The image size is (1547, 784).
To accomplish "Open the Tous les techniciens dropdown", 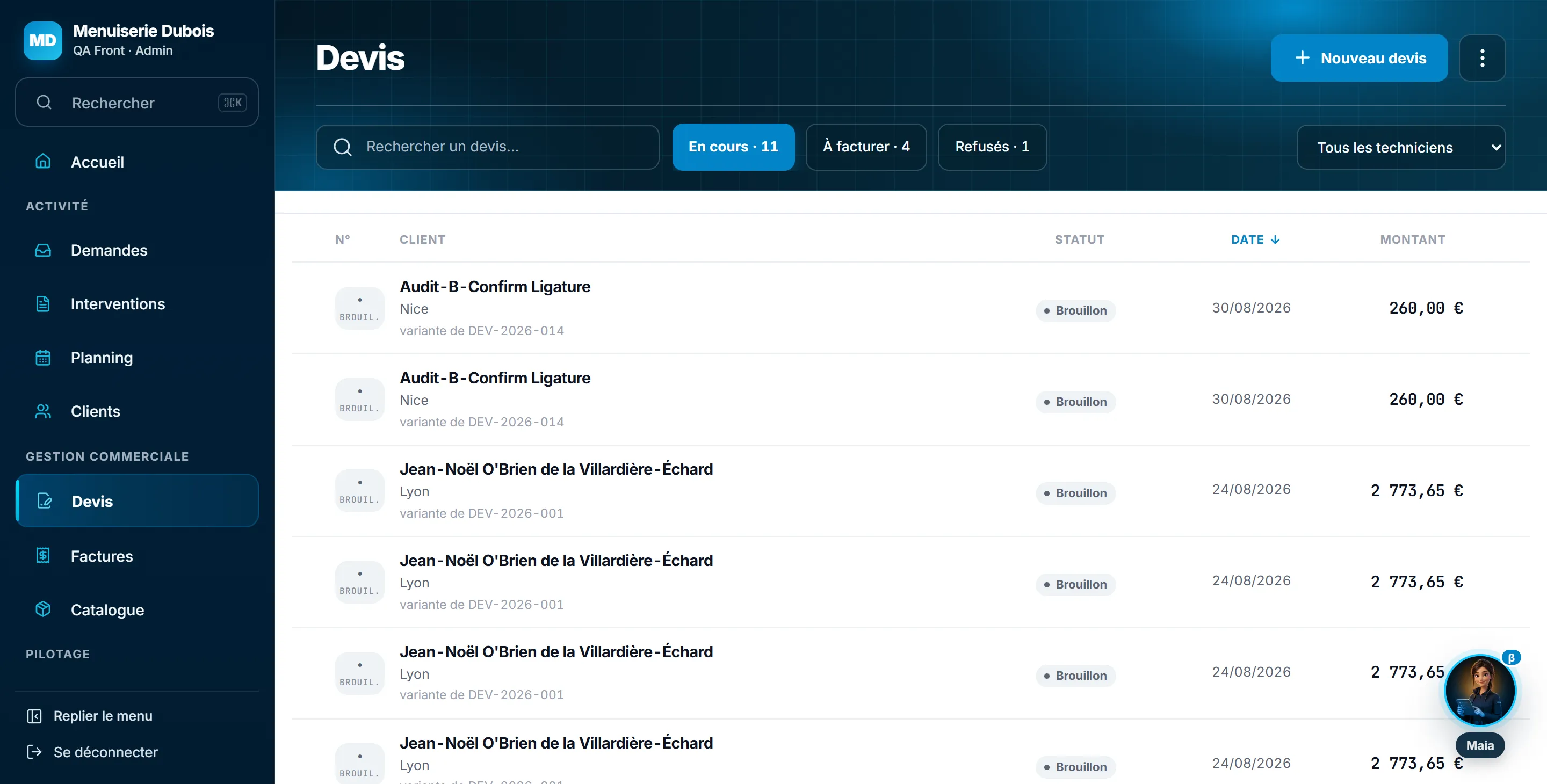I will pyautogui.click(x=1400, y=147).
